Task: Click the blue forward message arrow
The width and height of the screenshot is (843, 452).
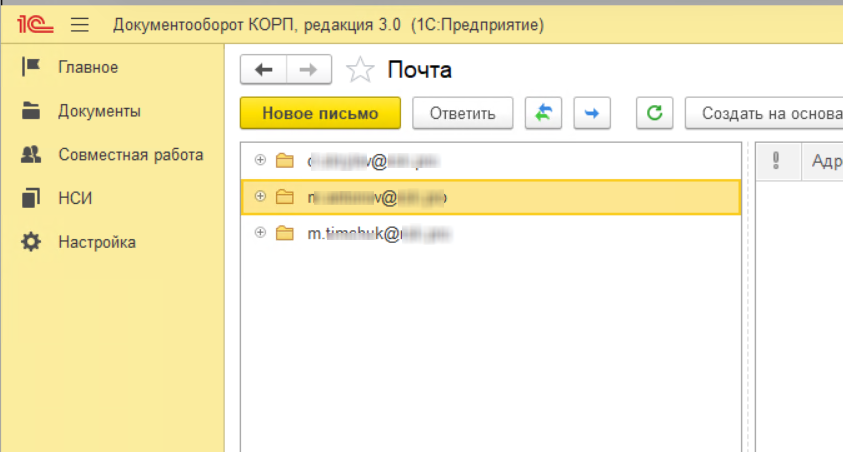Action: click(x=591, y=113)
